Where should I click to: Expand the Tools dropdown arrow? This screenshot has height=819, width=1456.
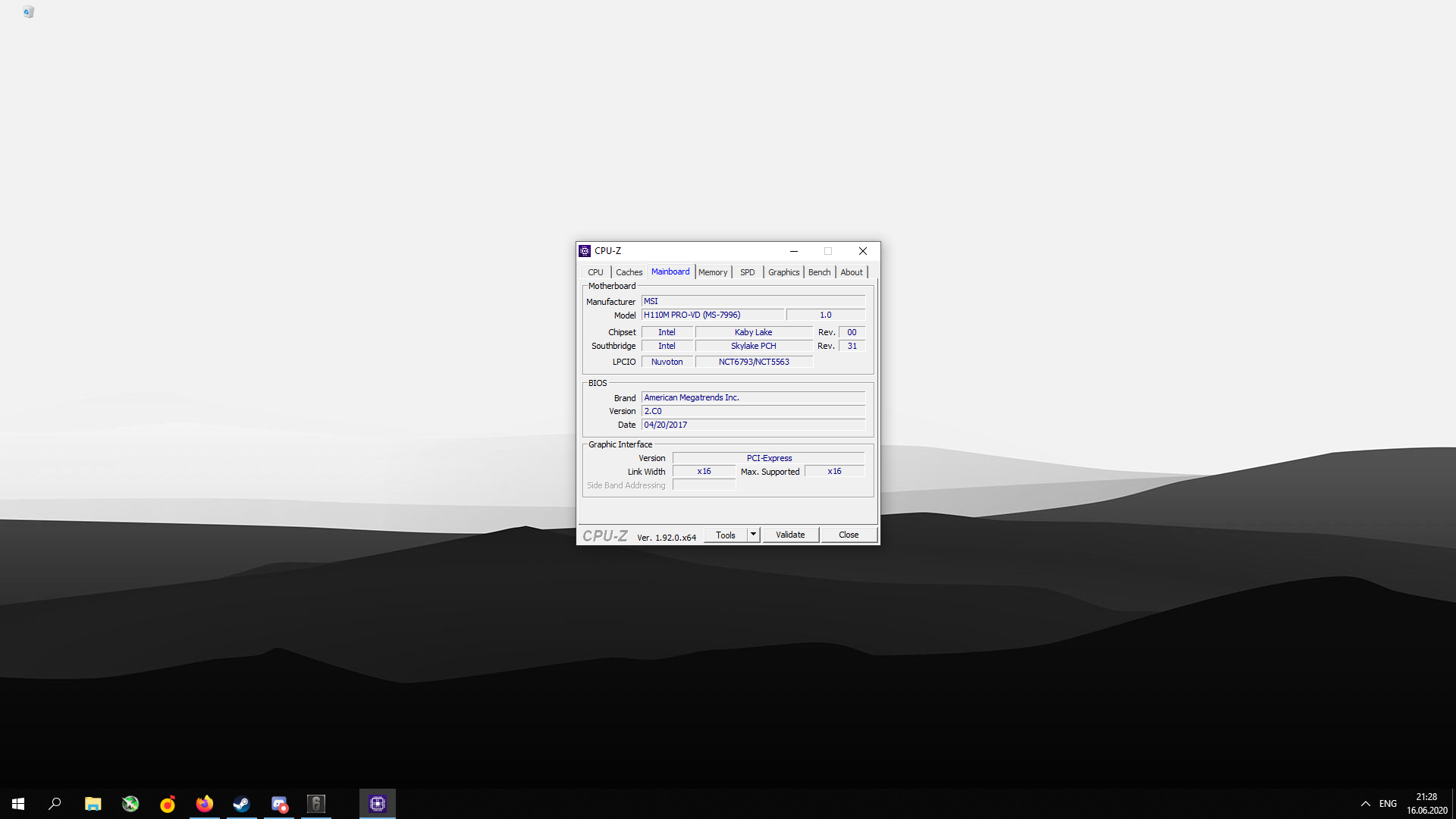pyautogui.click(x=753, y=535)
